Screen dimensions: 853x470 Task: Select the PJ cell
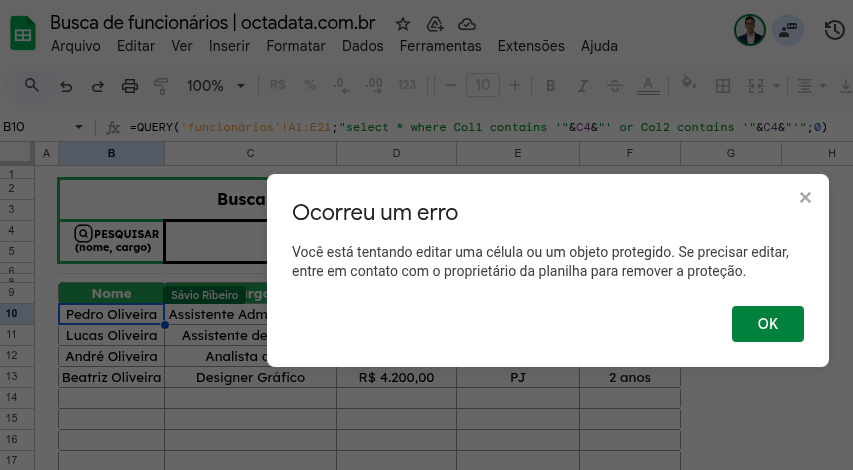coord(518,377)
